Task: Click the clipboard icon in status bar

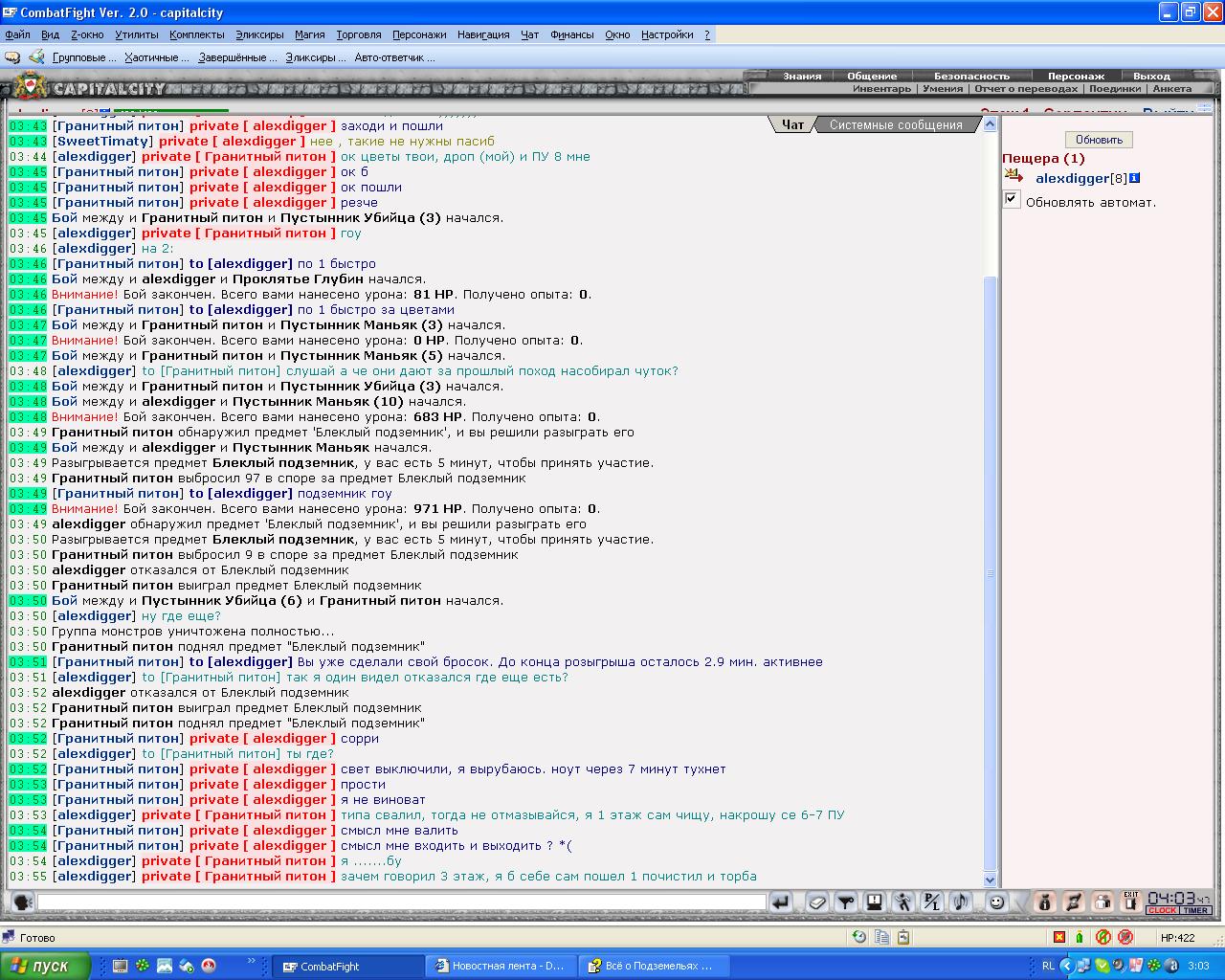Action: (x=903, y=937)
